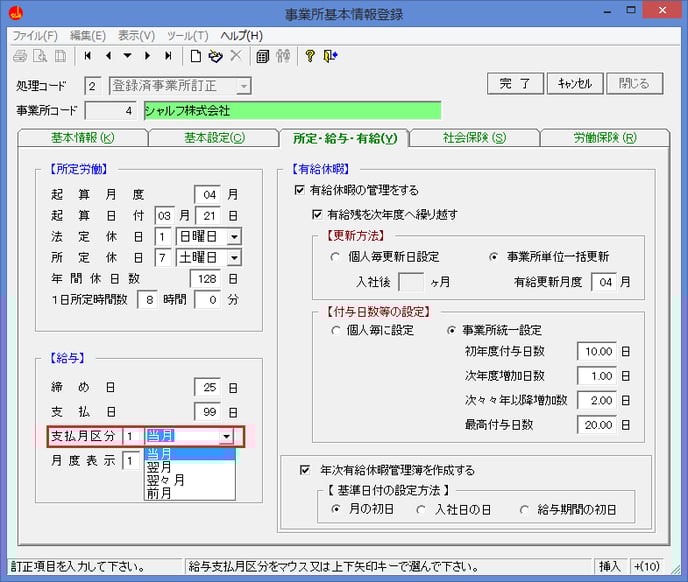
Task: Select 入社日の日 radio button
Action: point(421,510)
